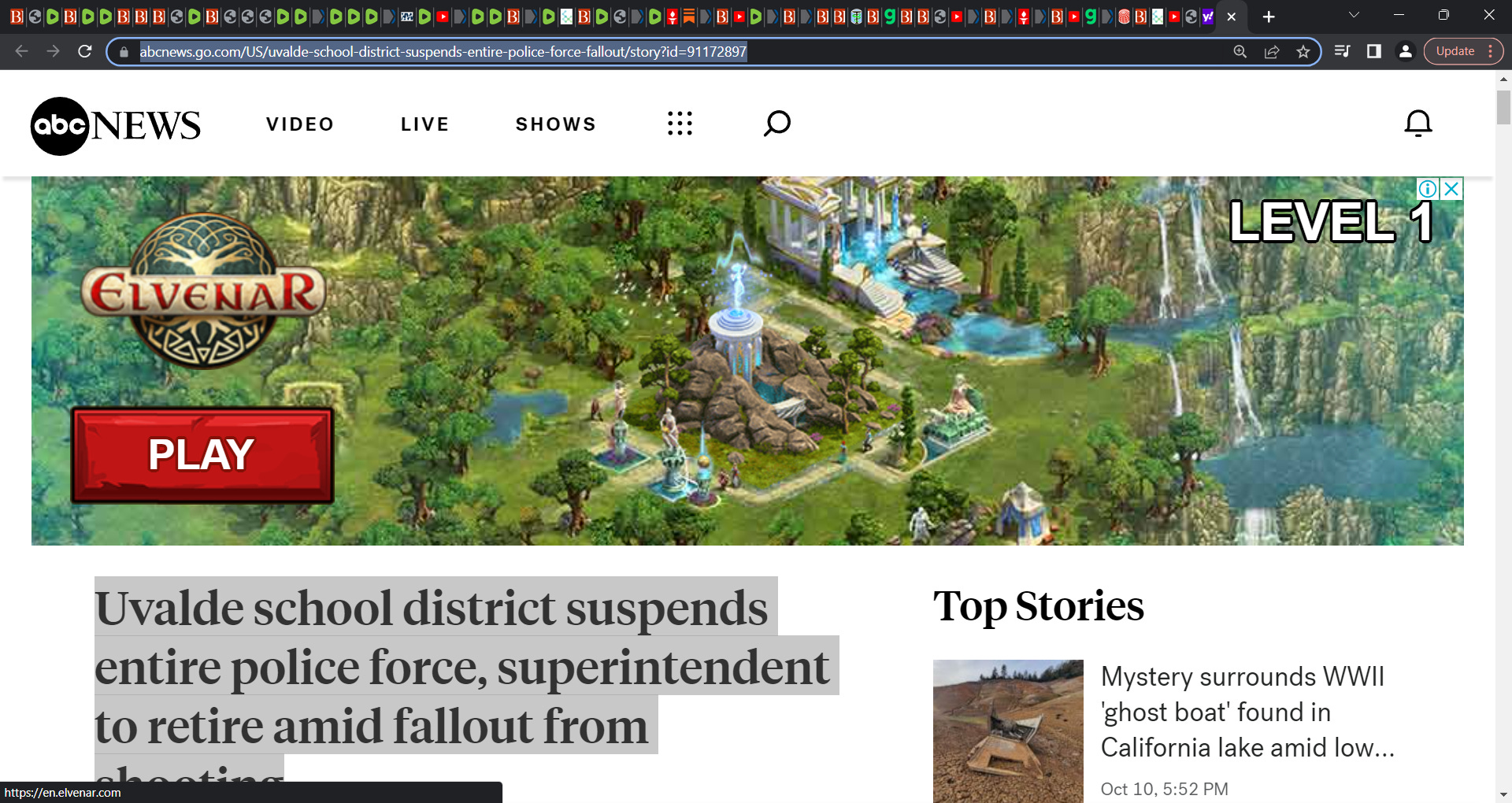Click the share page icon in address bar
The image size is (1512, 803).
1272,52
